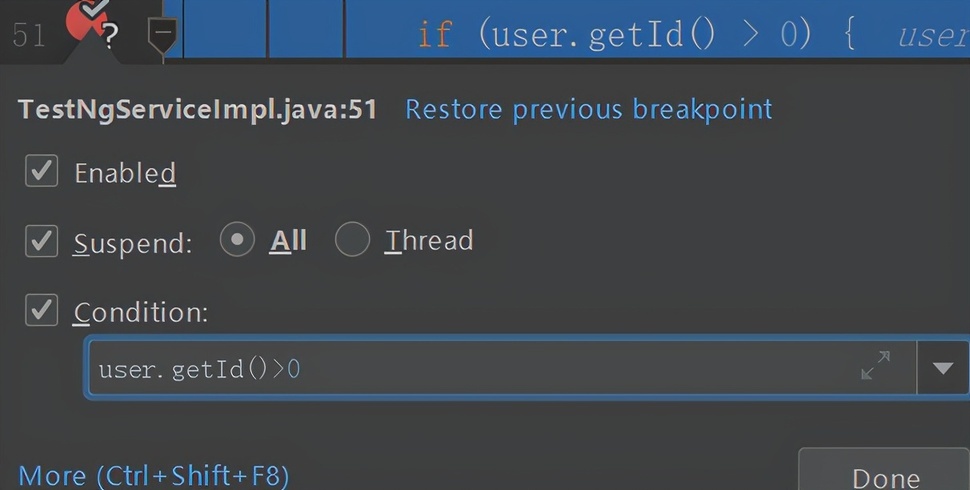Image resolution: width=970 pixels, height=490 pixels.
Task: Select the All suspend radio button
Action: pos(237,239)
